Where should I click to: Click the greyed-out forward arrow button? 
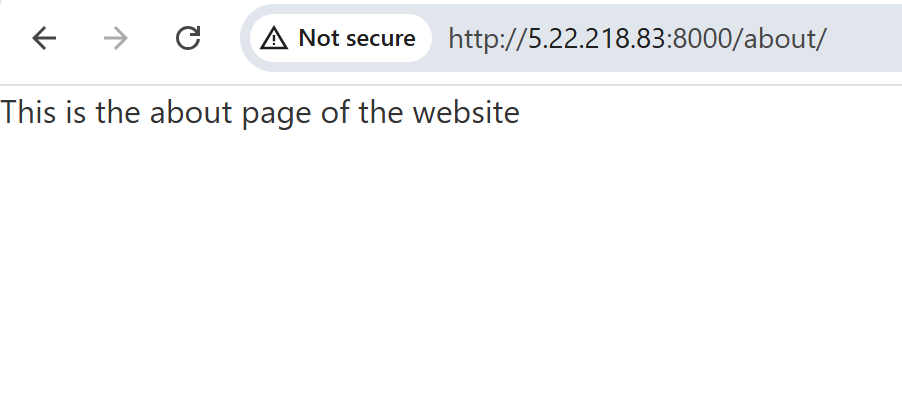(116, 39)
